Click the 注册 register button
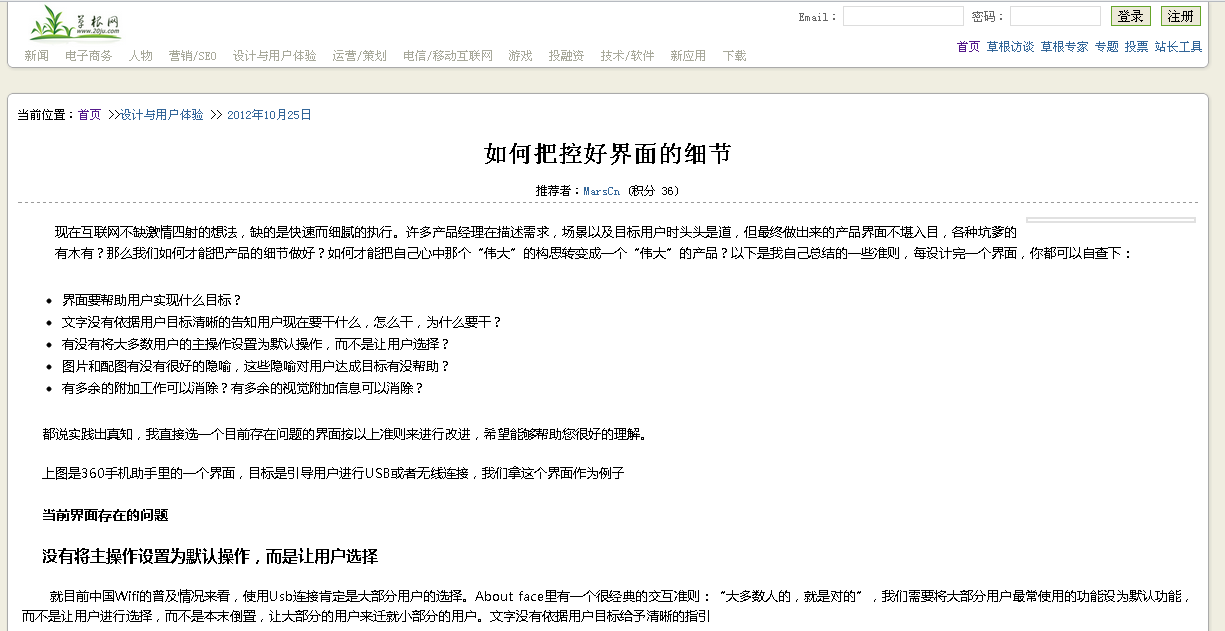Image resolution: width=1225 pixels, height=631 pixels. tap(1180, 15)
